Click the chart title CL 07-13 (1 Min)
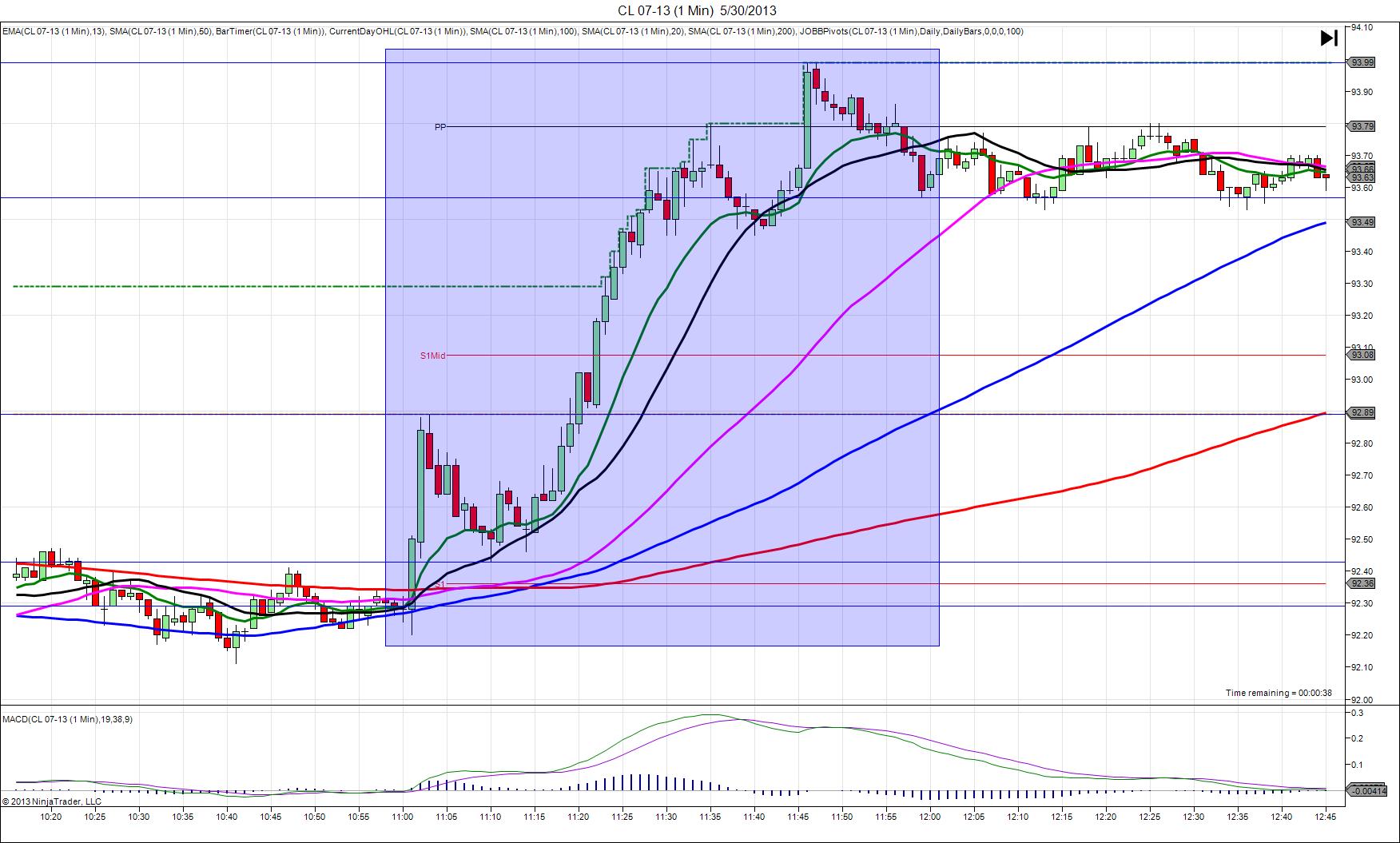1400x843 pixels. [665, 10]
